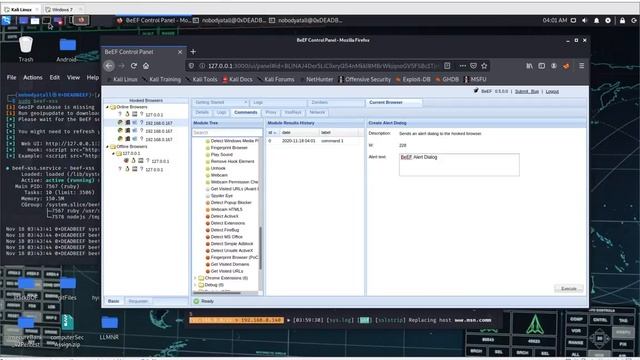Open File menu in terminal window

[x=11, y=77]
